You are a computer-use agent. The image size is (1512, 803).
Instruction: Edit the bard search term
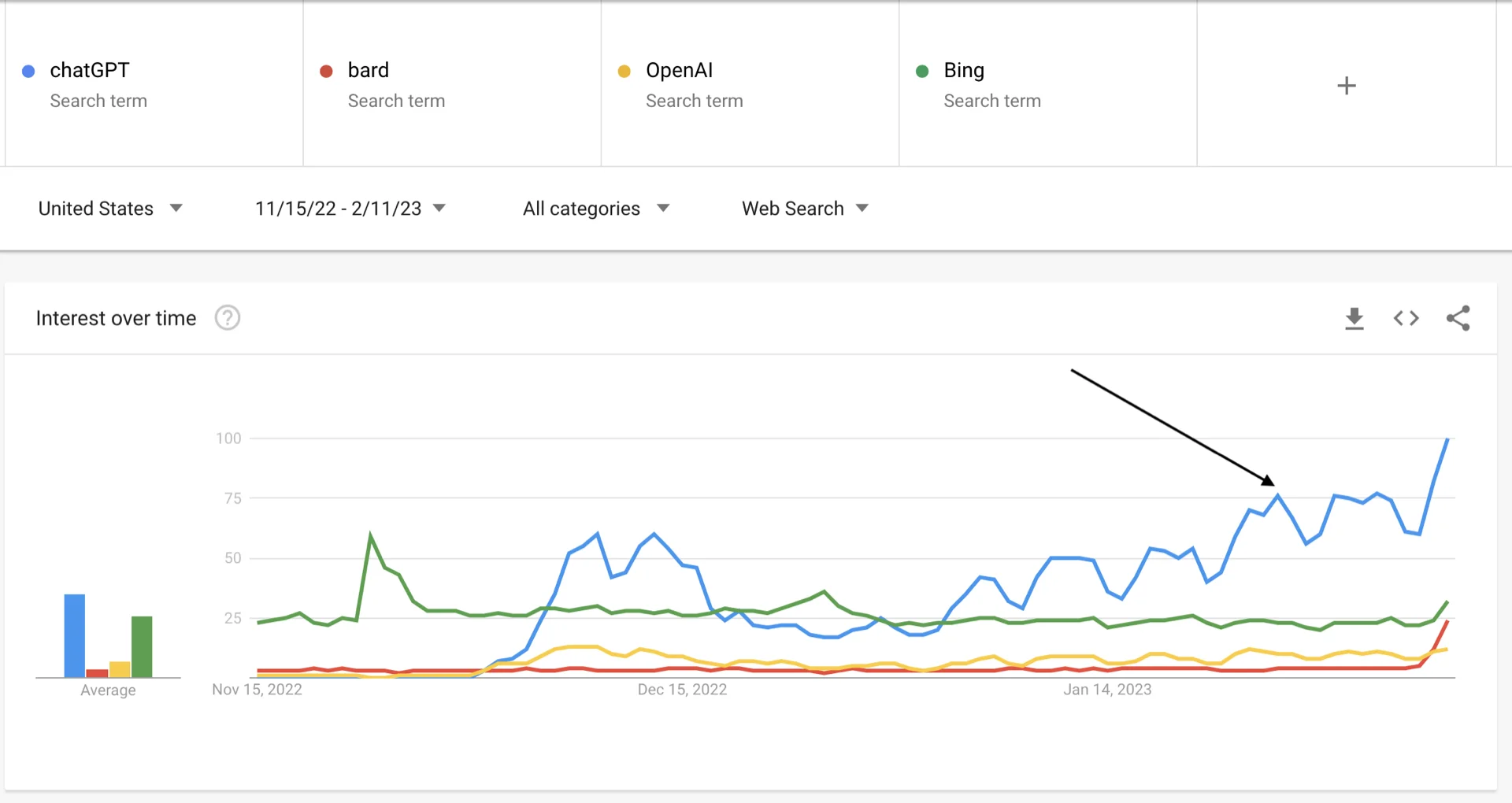369,71
